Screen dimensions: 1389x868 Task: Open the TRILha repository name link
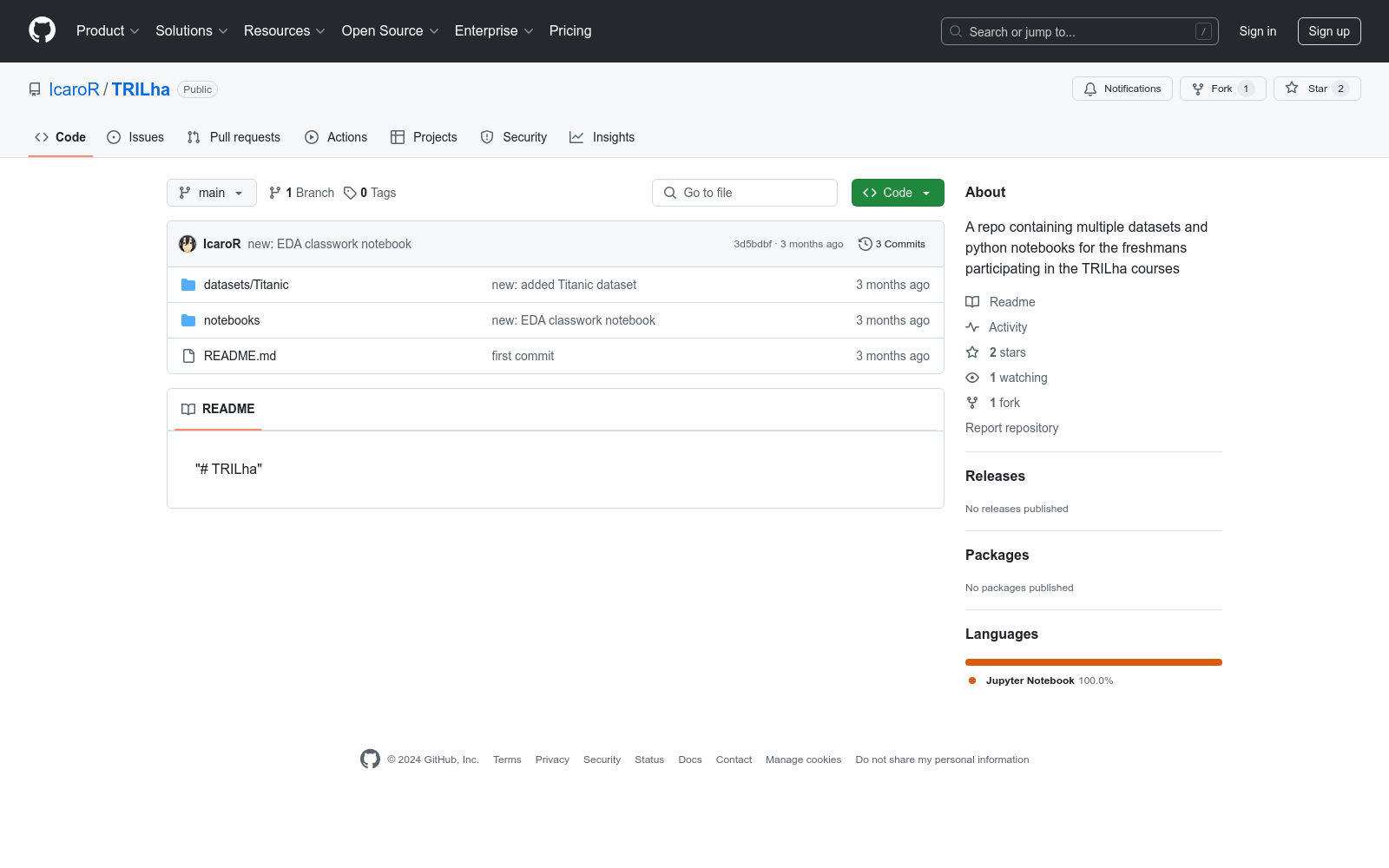coord(141,89)
